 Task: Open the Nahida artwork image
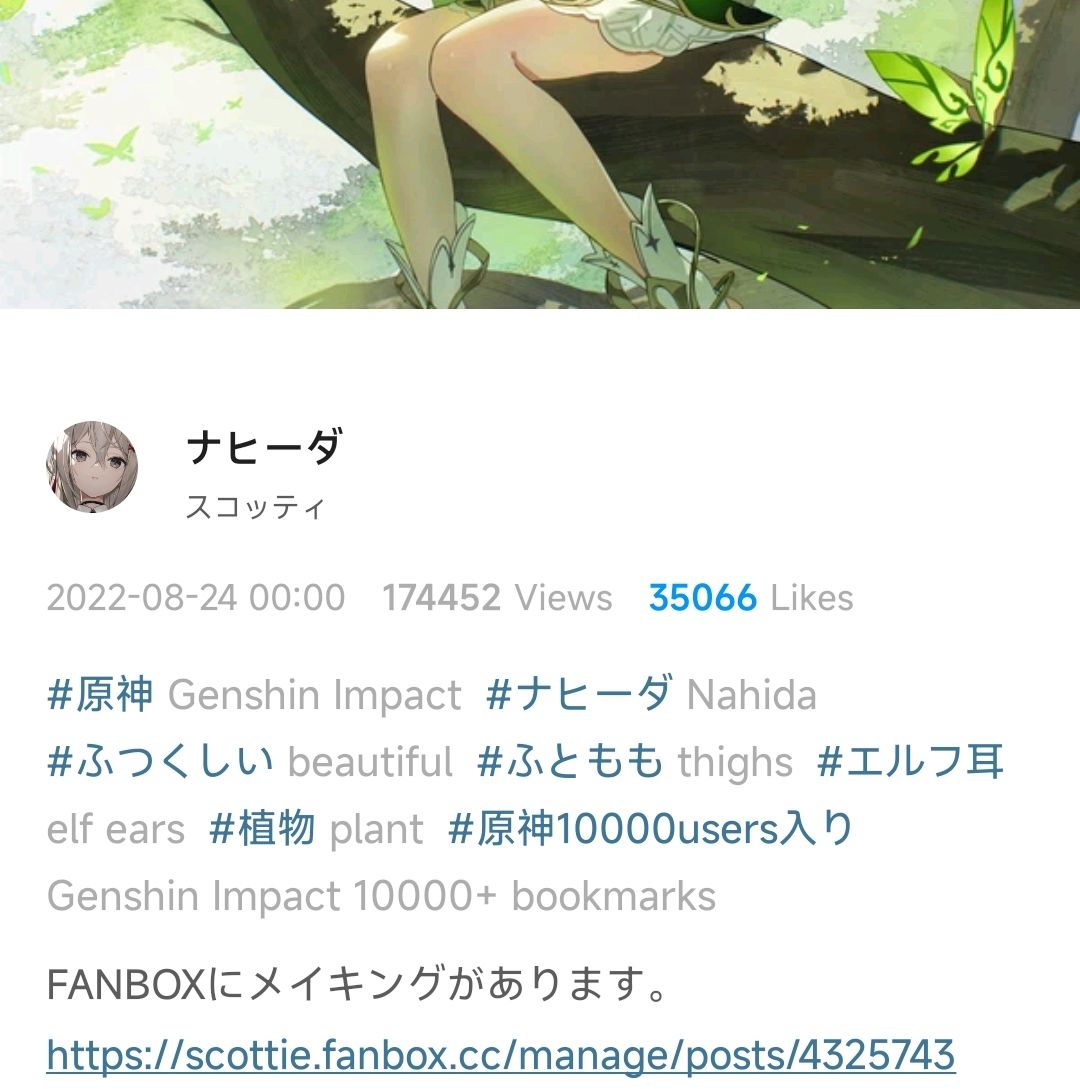[x=540, y=154]
